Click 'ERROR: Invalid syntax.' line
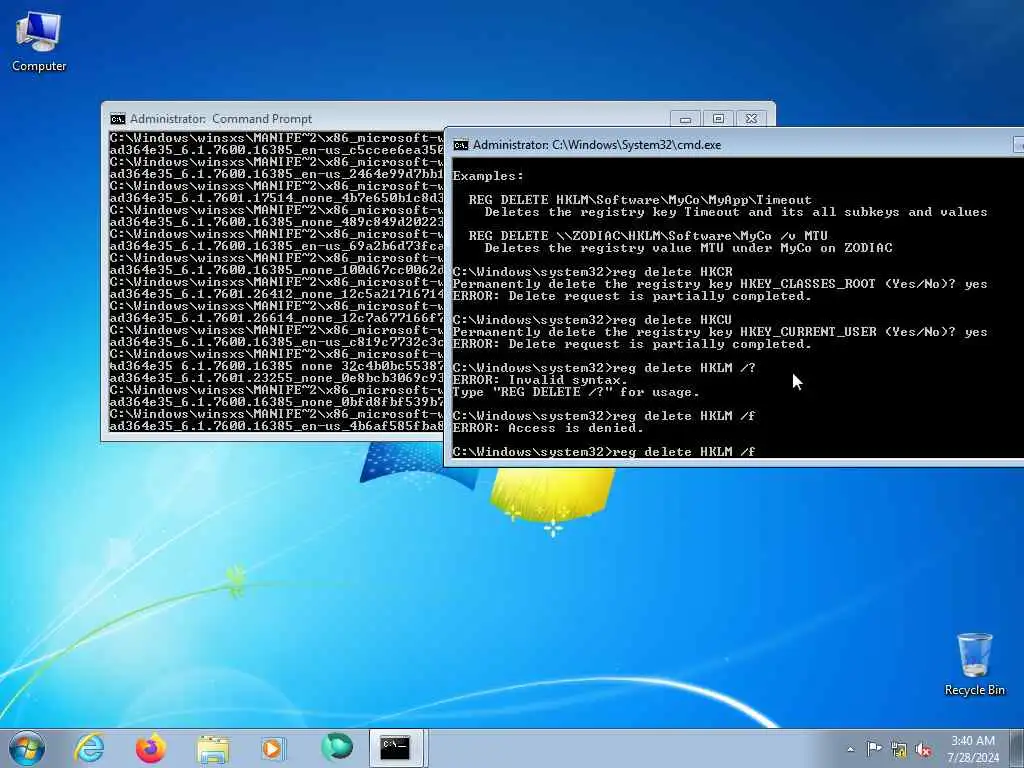 [540, 380]
